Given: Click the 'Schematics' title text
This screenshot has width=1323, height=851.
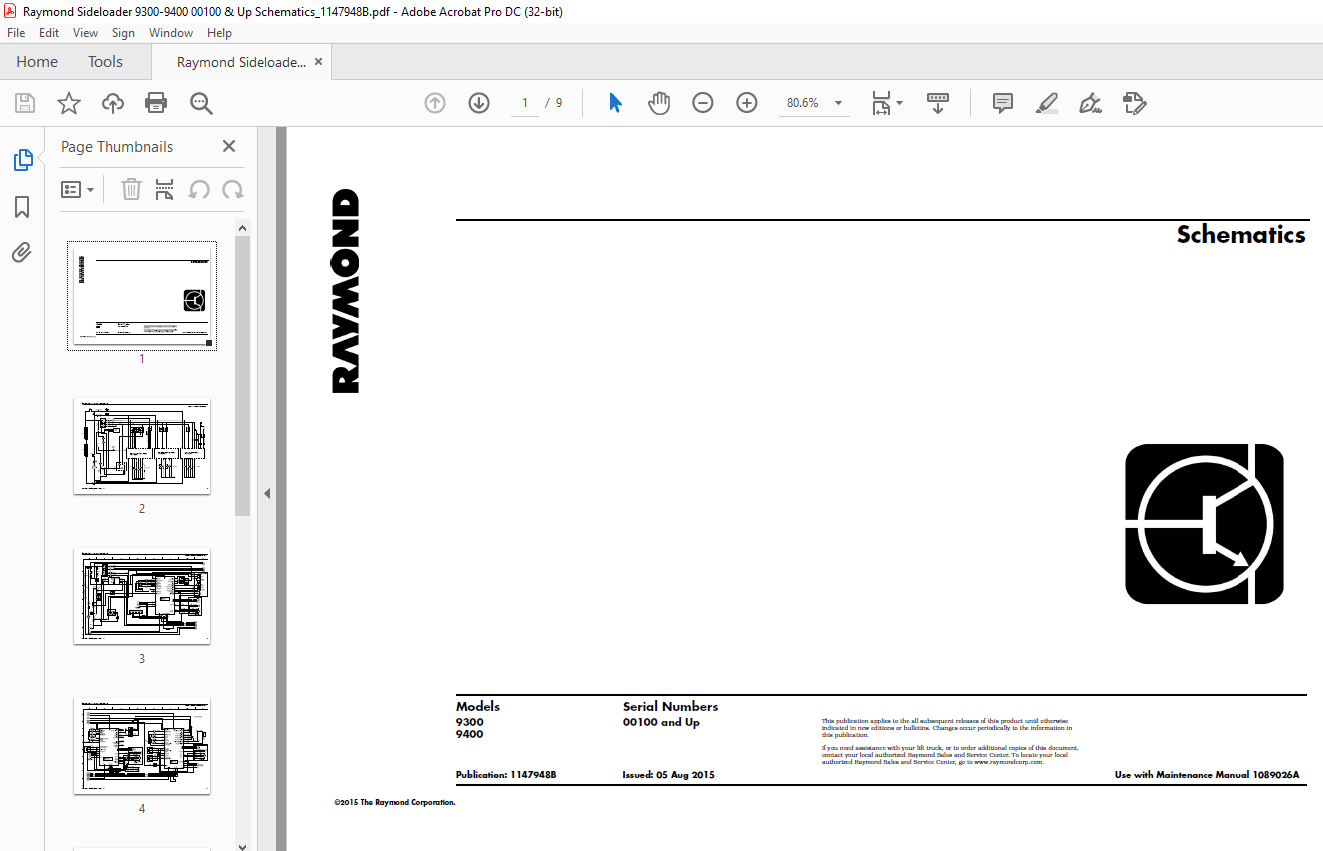Looking at the screenshot, I should [x=1241, y=235].
